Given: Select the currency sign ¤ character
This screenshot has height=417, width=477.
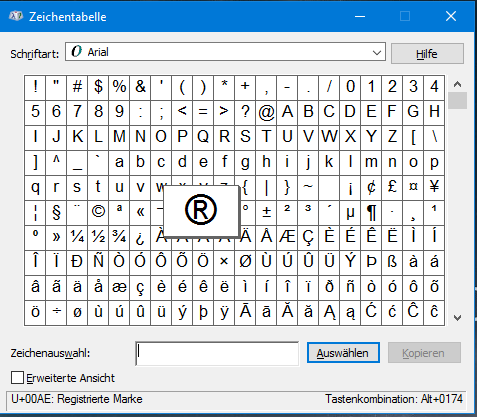Looking at the screenshot, I should pos(413,188).
